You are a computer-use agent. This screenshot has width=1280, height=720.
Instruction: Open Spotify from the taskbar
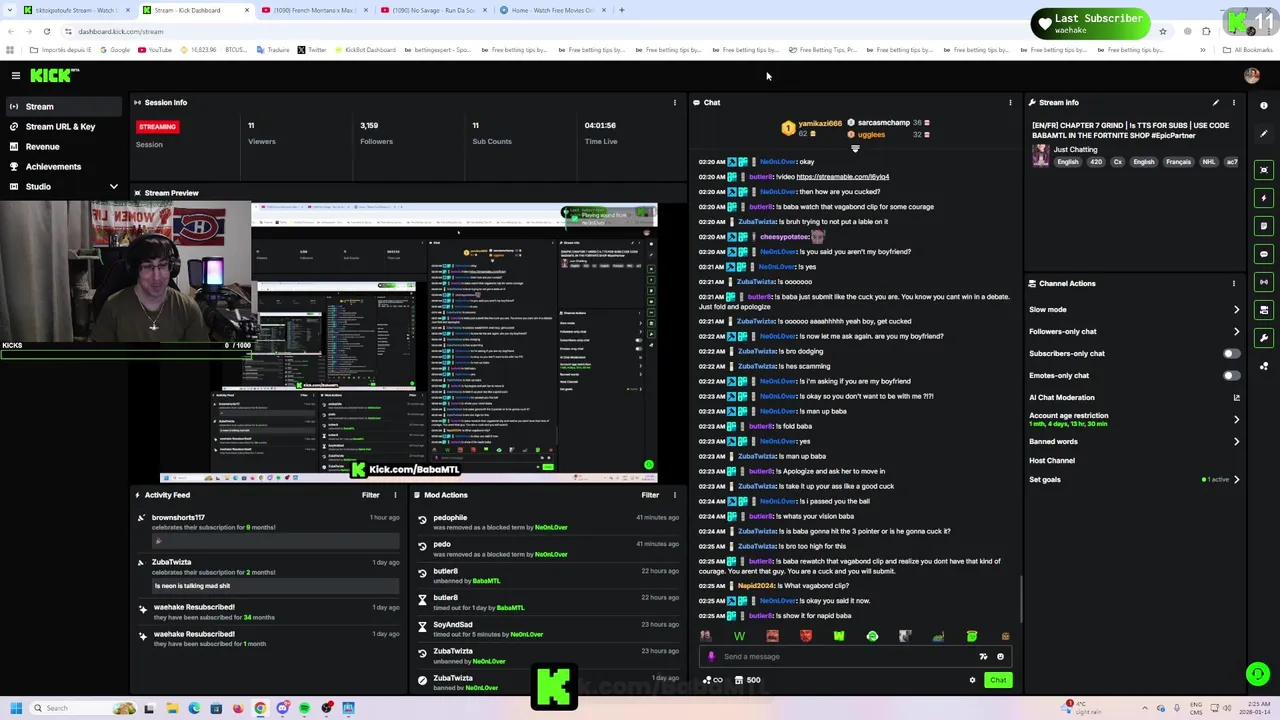[304, 708]
